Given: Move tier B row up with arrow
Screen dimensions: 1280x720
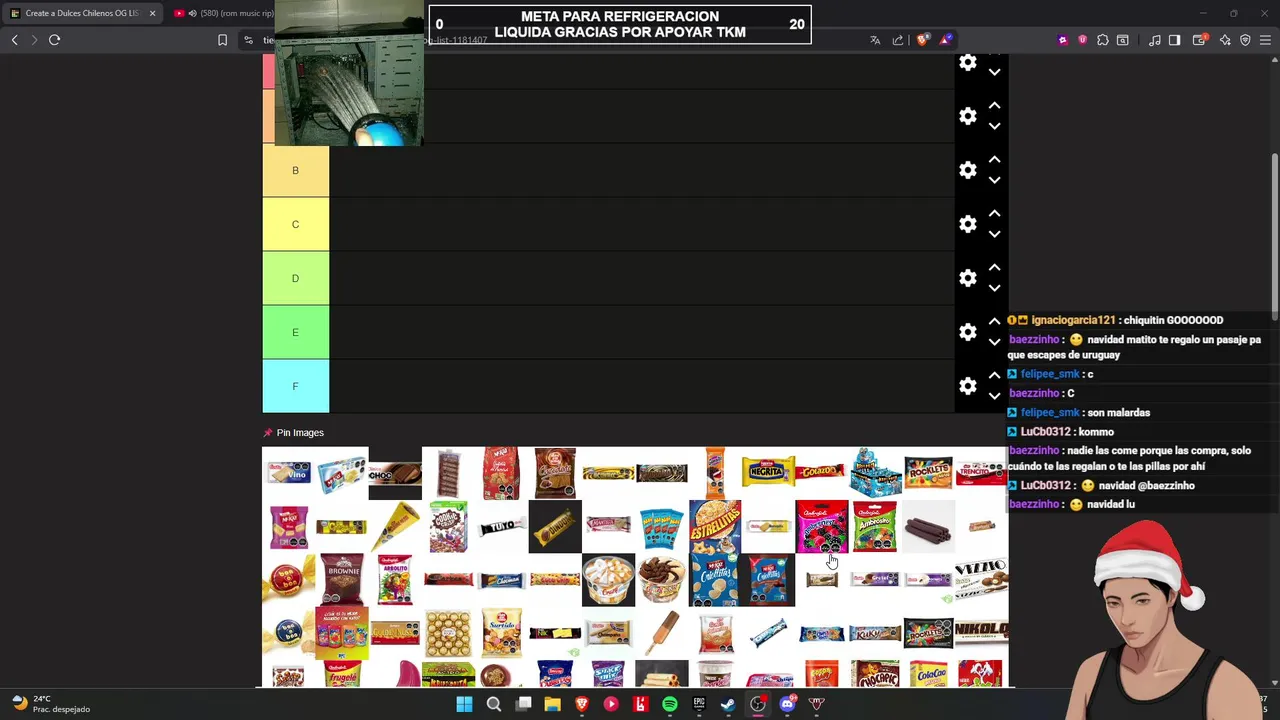Looking at the screenshot, I should tap(994, 159).
